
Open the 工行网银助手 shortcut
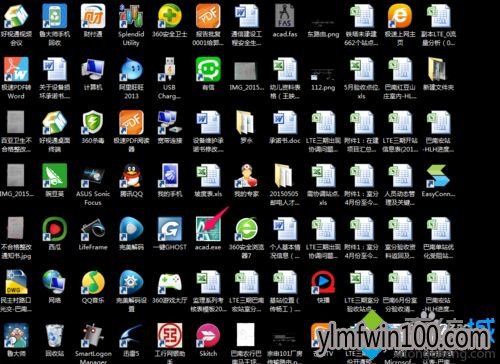[170, 343]
